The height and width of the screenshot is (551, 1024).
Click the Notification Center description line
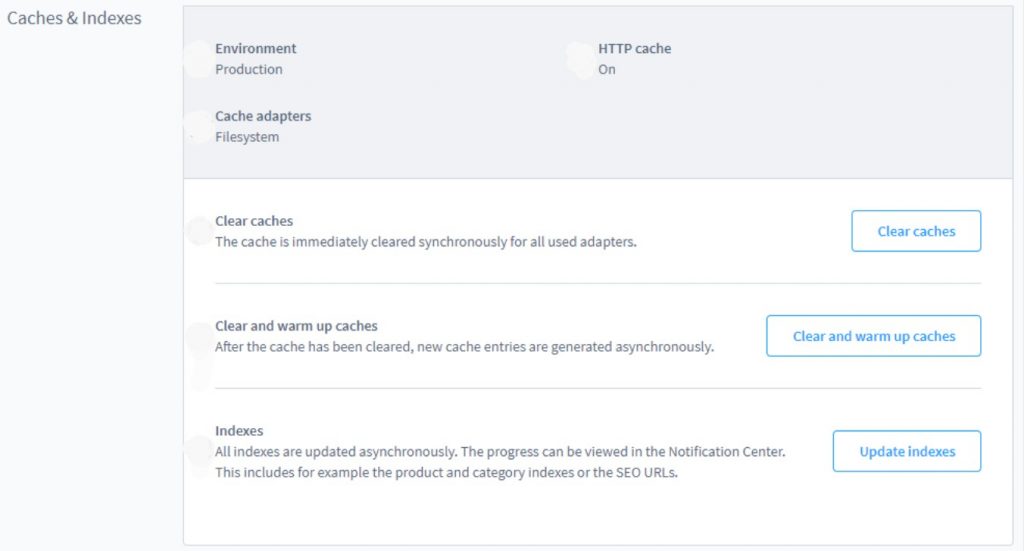coord(500,452)
